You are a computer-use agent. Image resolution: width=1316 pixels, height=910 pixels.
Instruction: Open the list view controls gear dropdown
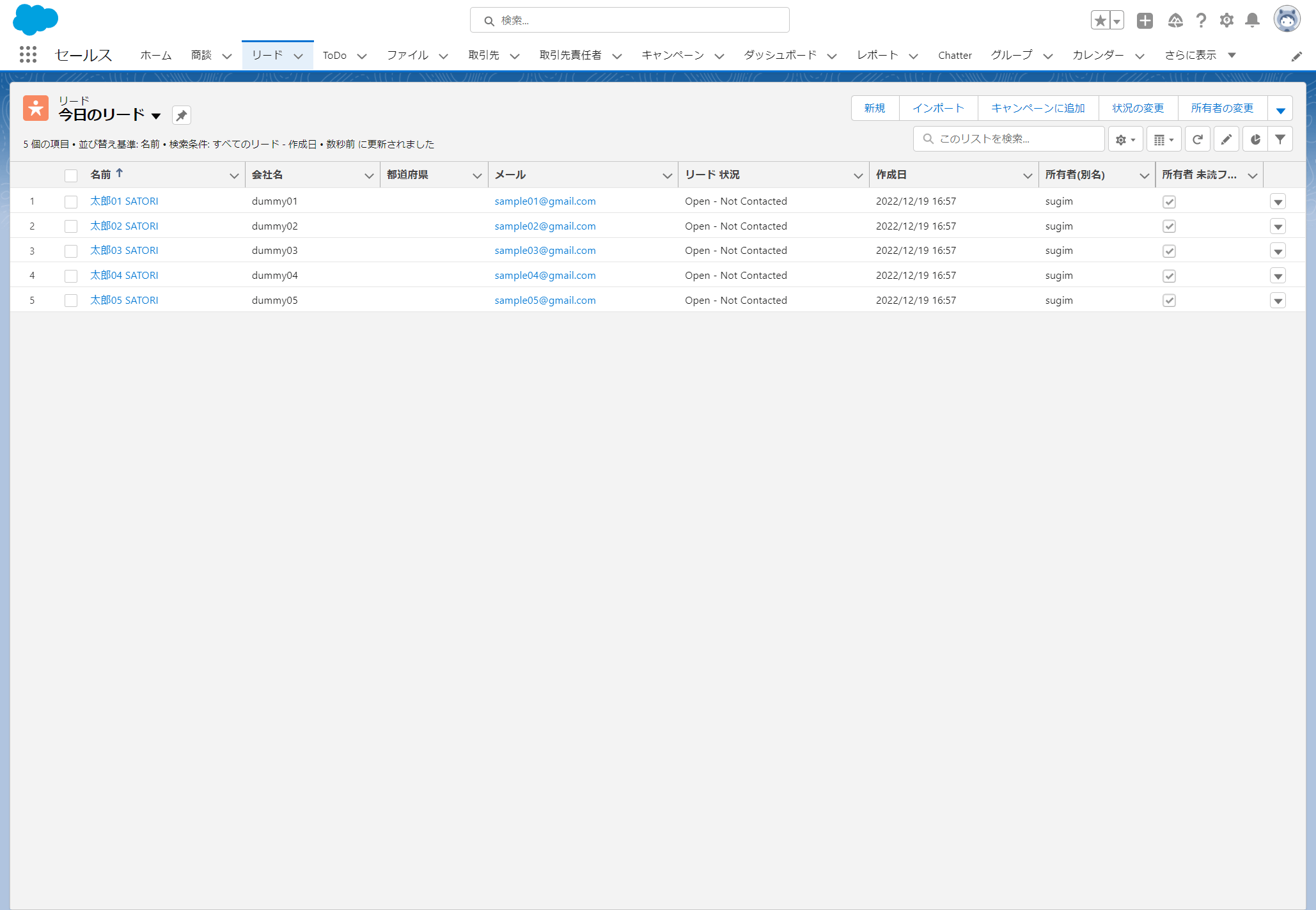tap(1125, 139)
